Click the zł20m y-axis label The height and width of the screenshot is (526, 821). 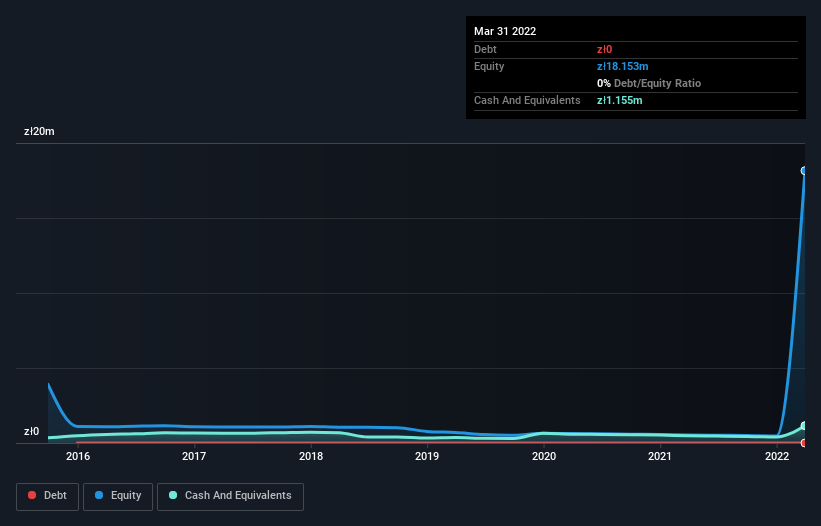click(39, 131)
